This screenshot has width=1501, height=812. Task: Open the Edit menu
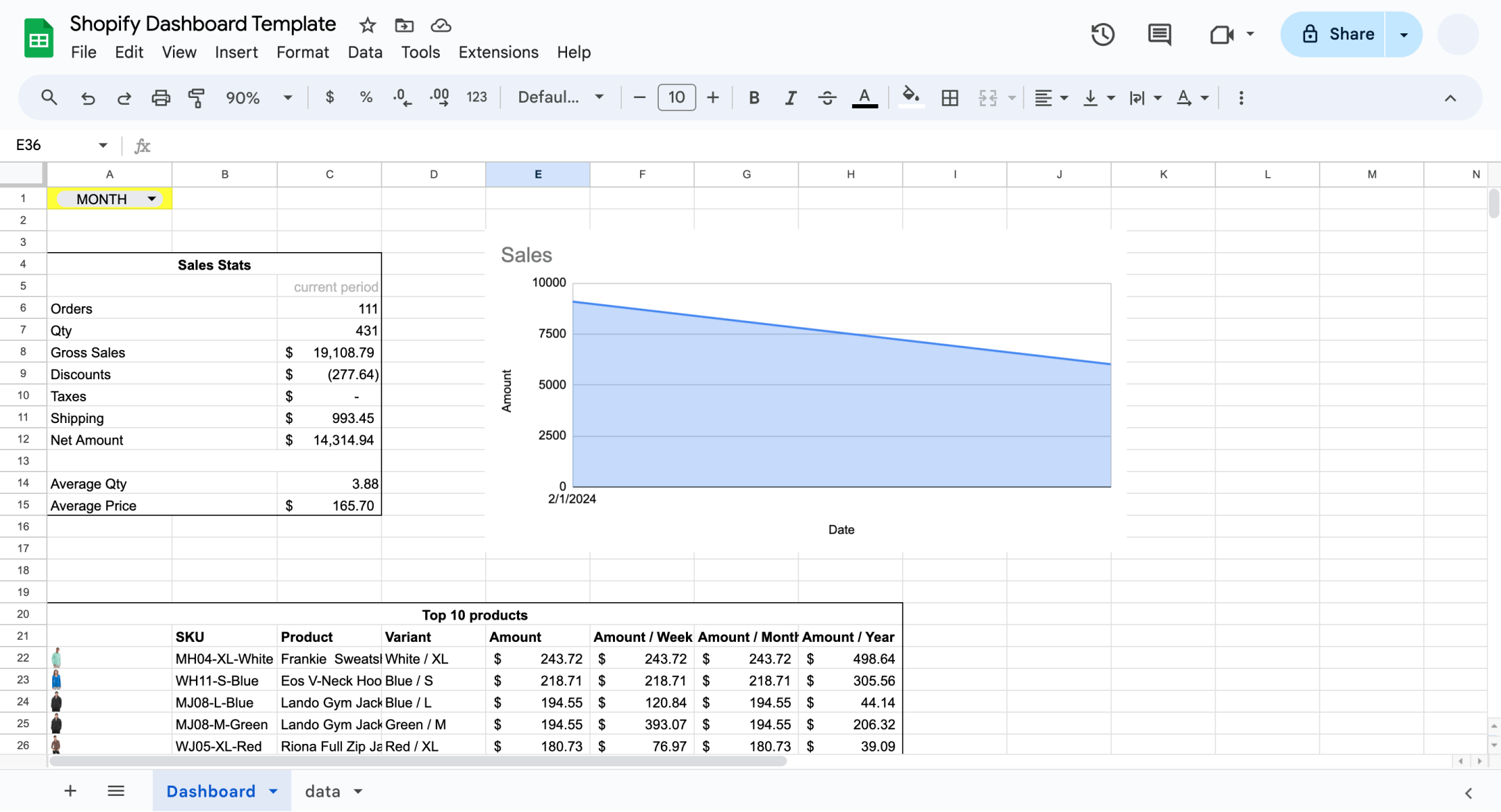(x=129, y=52)
